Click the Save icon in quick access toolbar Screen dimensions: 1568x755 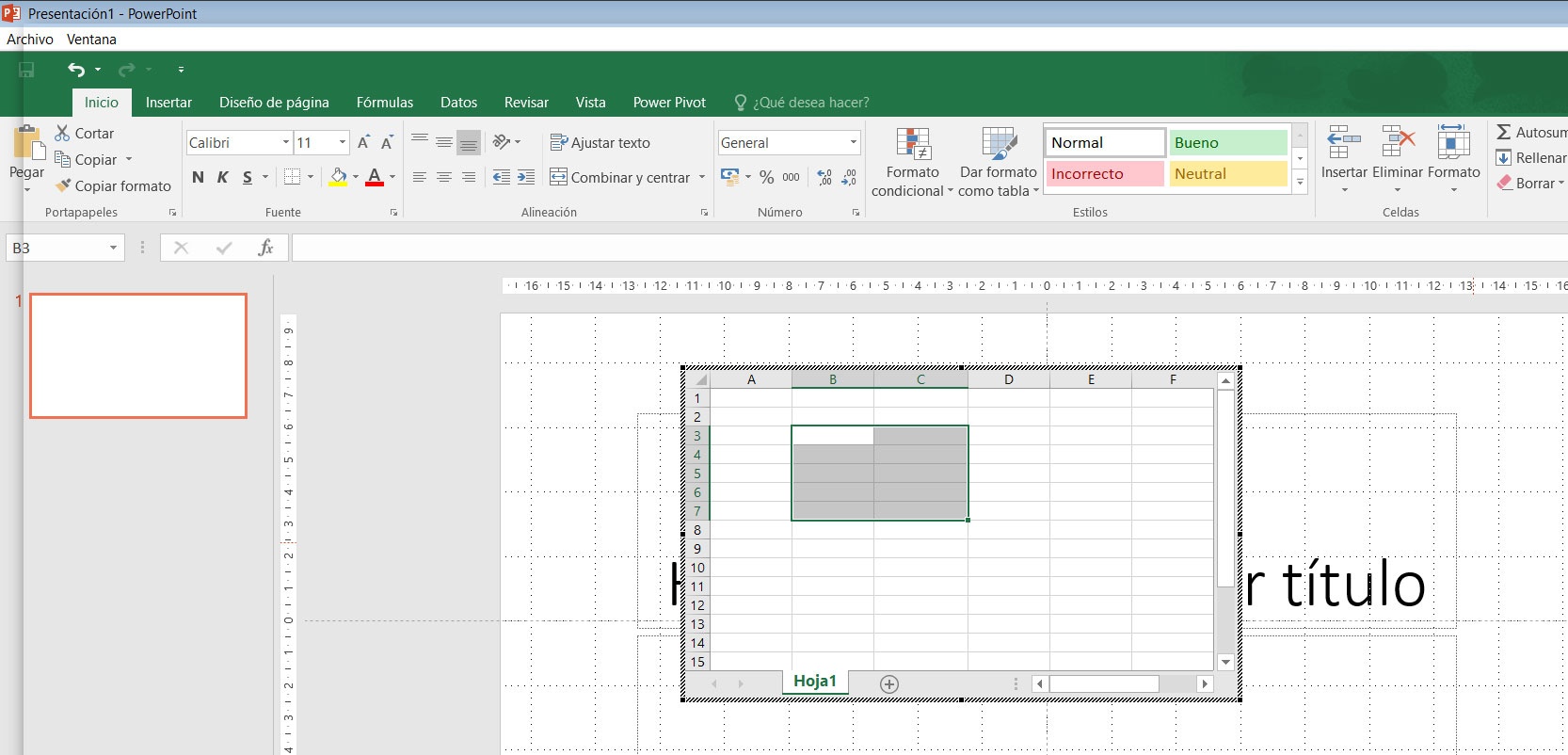[x=26, y=70]
